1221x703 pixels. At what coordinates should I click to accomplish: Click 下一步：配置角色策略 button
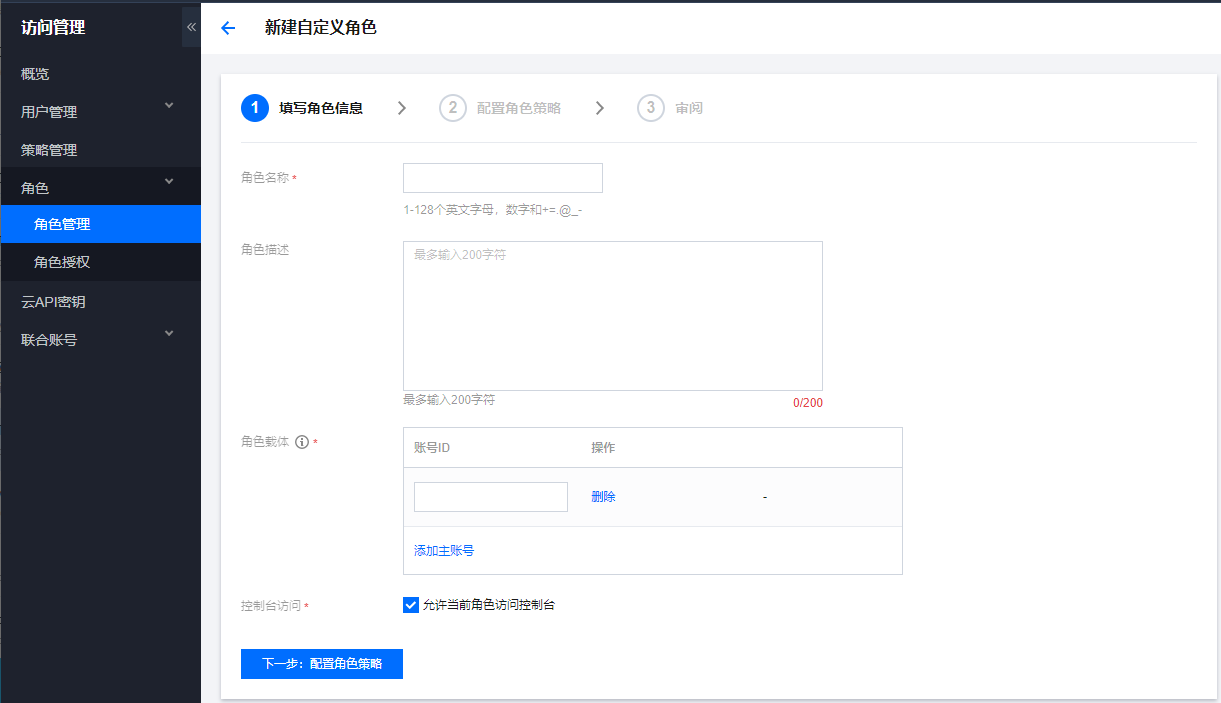[321, 664]
